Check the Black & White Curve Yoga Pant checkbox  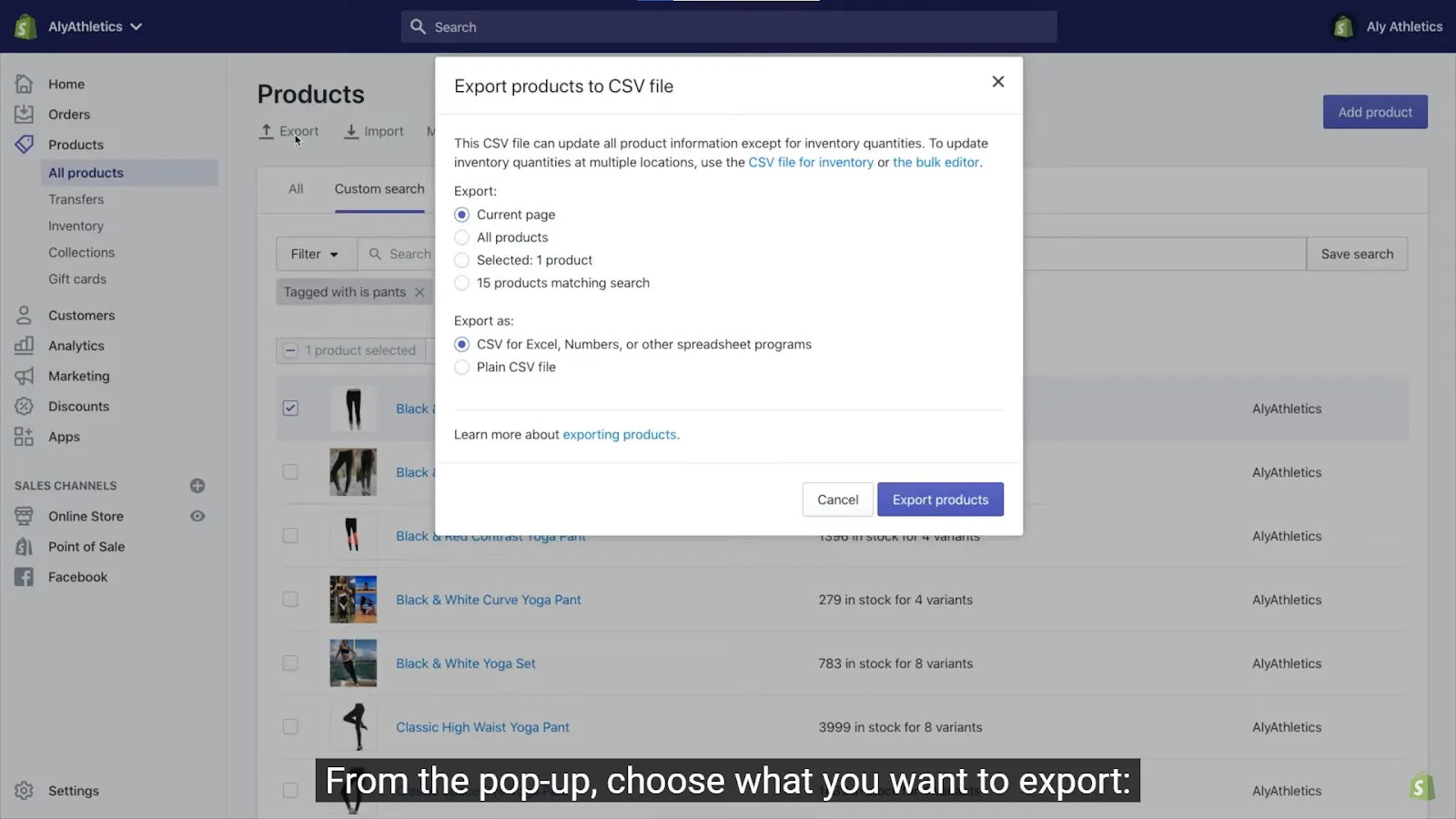tap(290, 600)
